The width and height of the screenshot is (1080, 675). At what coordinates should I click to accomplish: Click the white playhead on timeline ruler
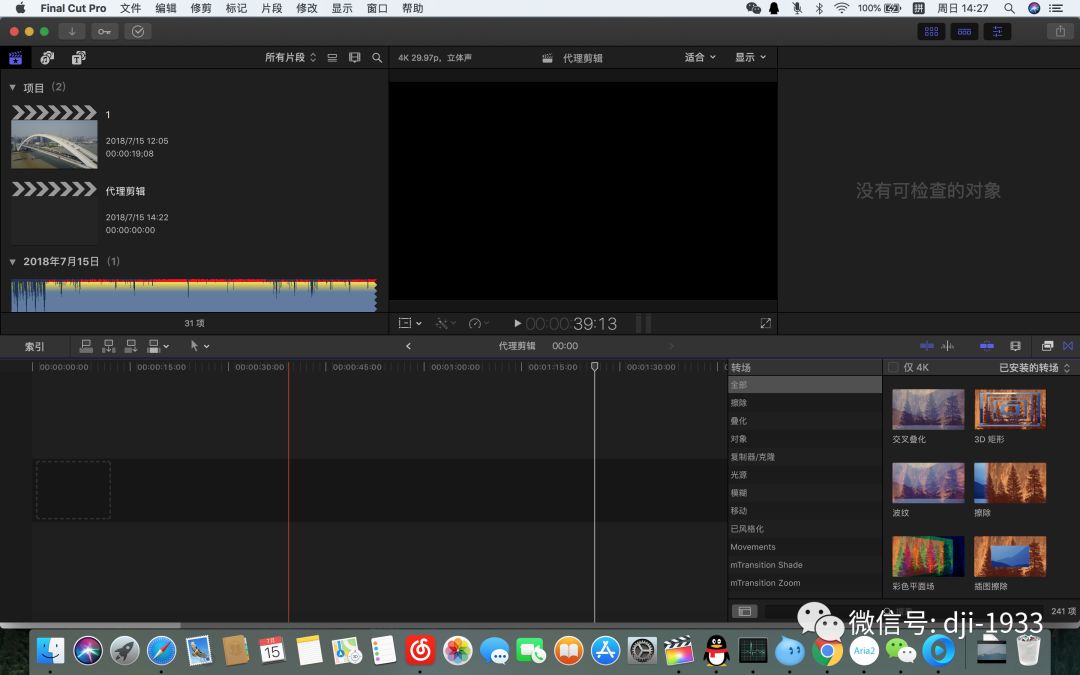[594, 366]
